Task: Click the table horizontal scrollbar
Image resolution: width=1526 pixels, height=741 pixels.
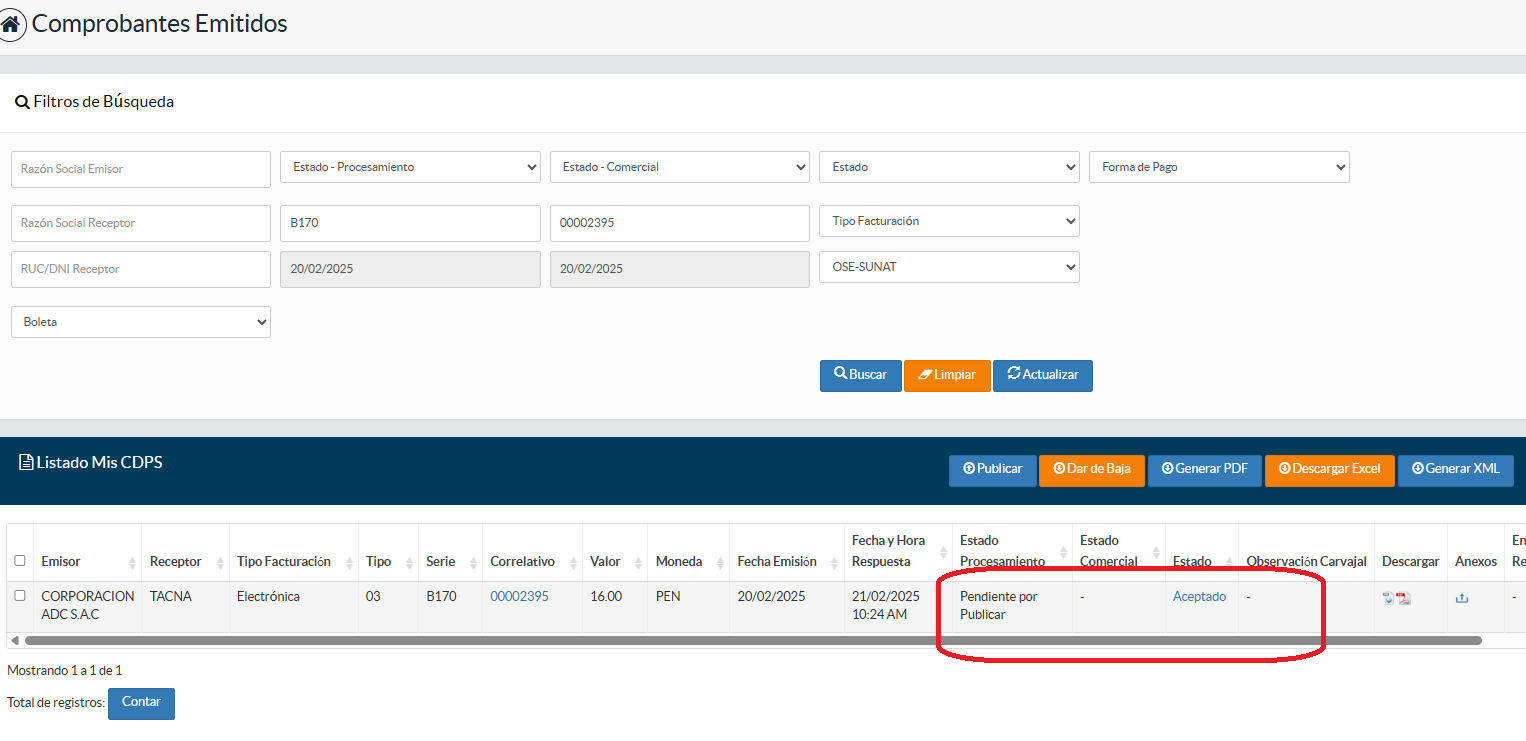Action: pos(753,640)
